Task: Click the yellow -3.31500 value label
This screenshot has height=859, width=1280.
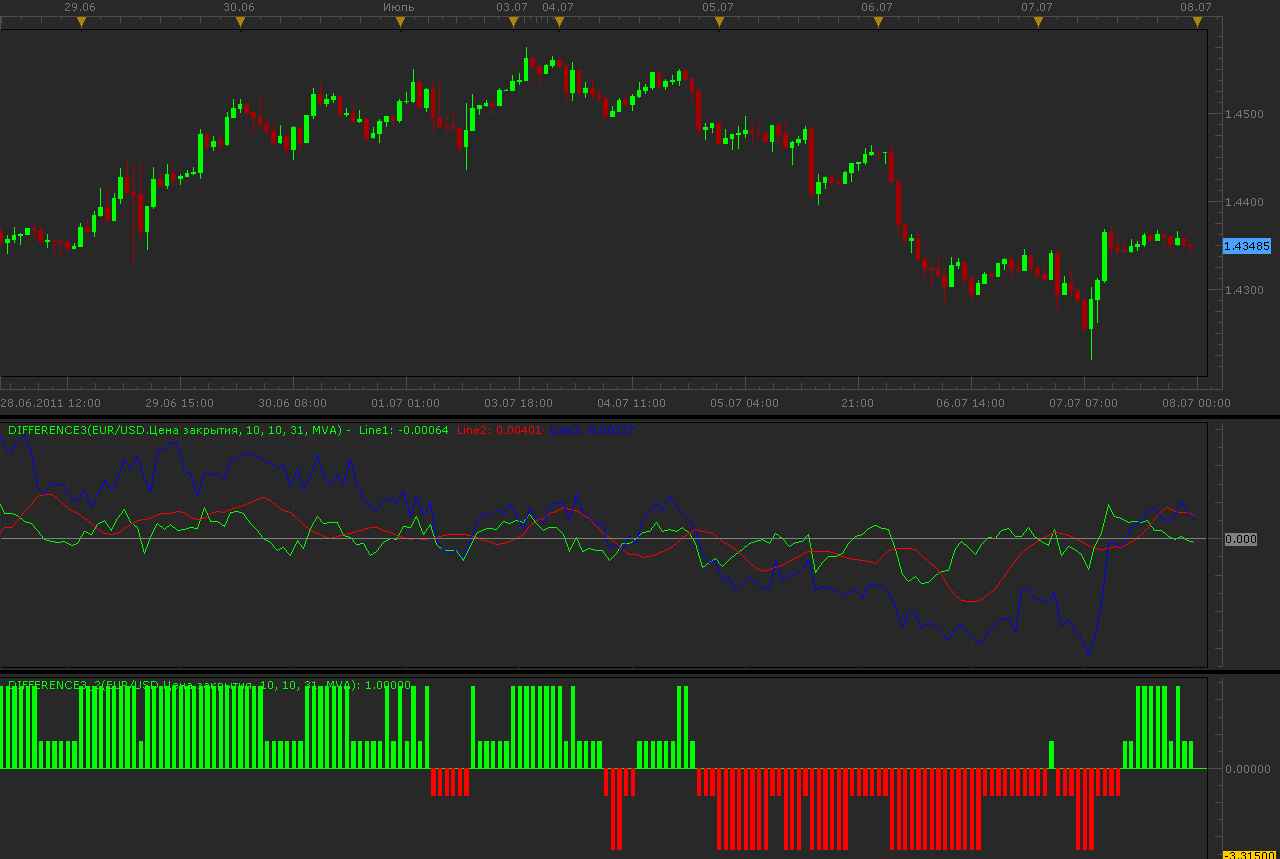Action: [x=1247, y=855]
